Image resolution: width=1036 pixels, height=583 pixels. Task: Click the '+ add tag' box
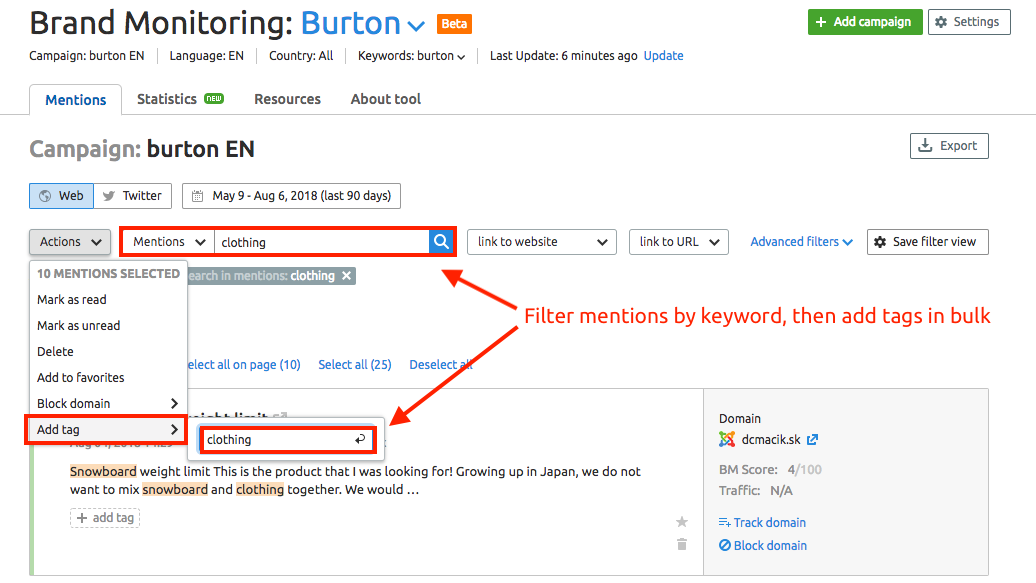105,518
